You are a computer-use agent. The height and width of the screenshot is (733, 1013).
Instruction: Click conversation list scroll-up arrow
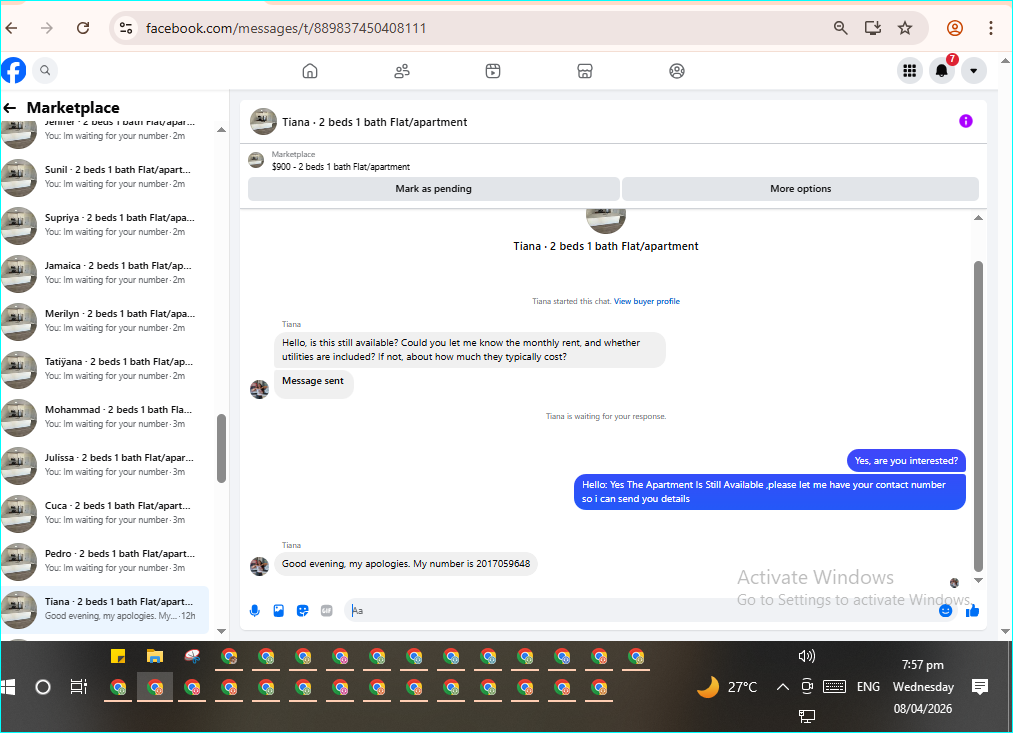[222, 130]
